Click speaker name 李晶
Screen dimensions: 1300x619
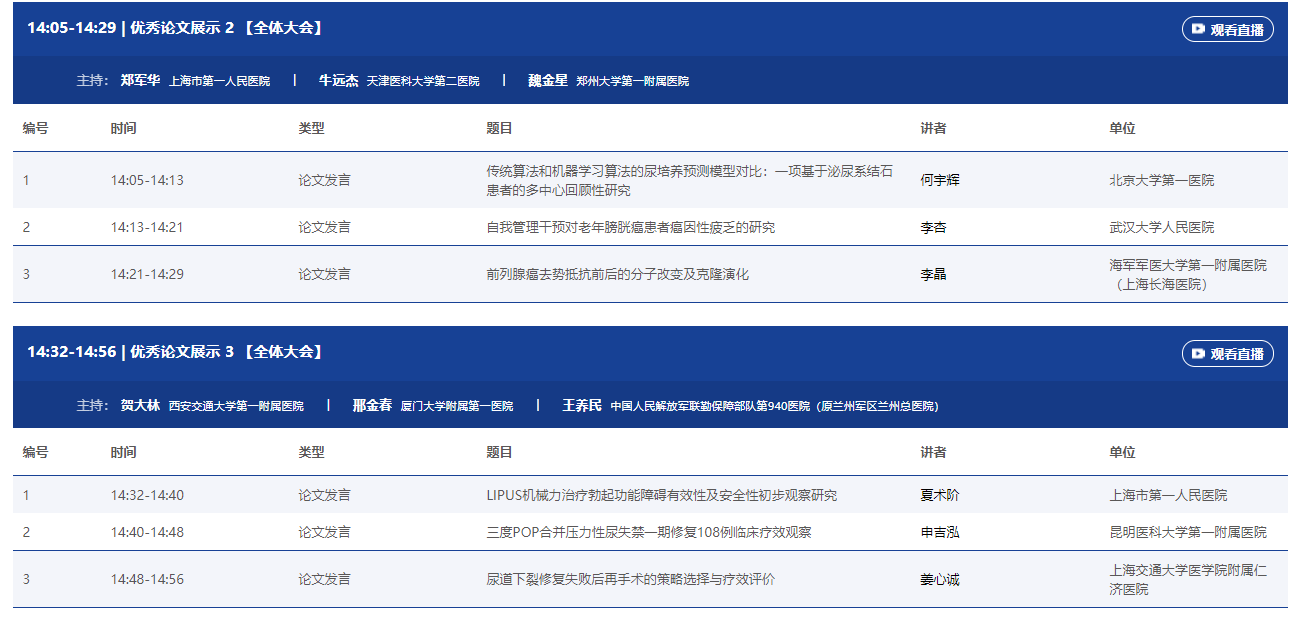click(933, 274)
